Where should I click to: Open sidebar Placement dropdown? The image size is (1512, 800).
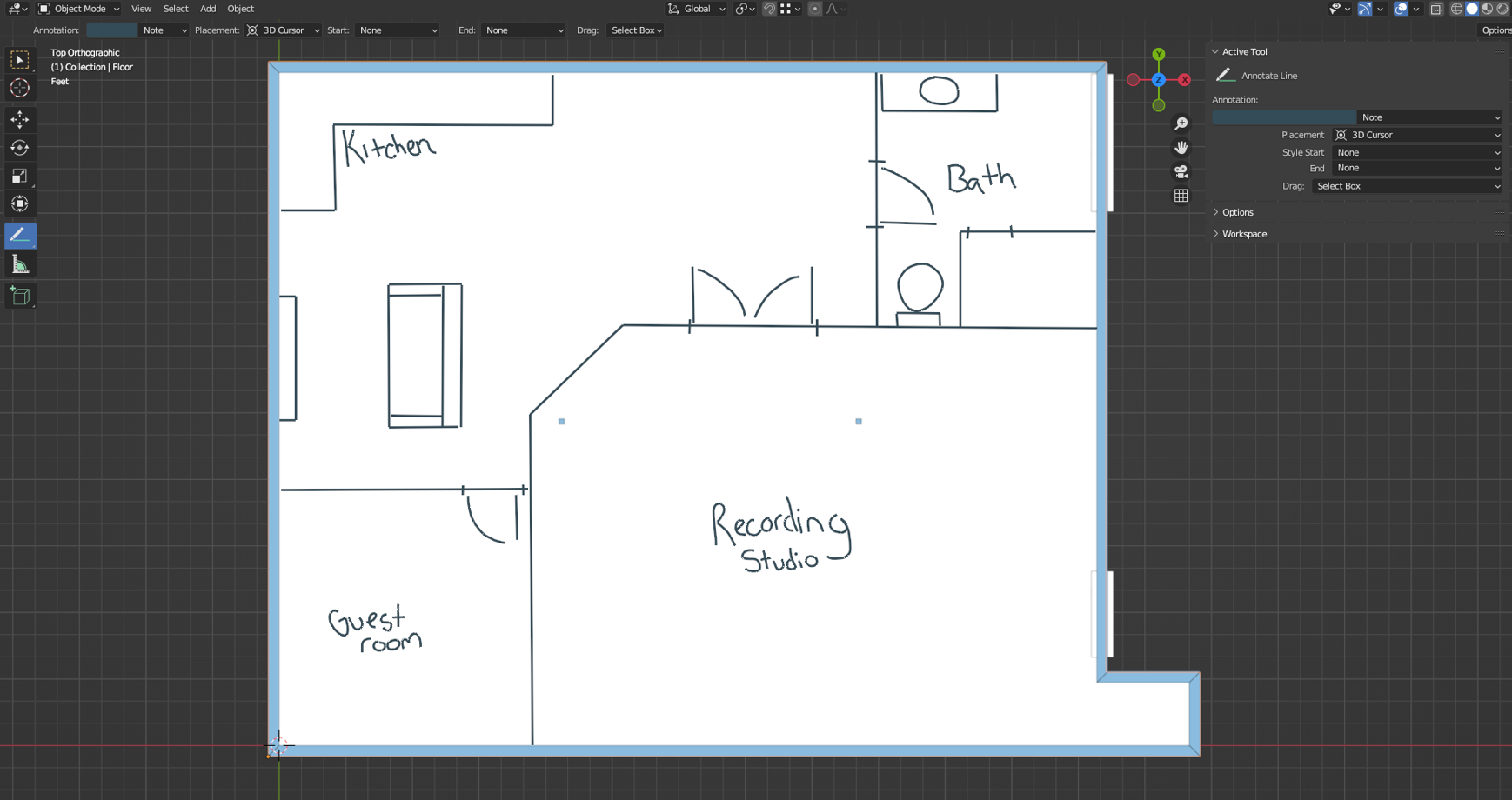click(1417, 135)
